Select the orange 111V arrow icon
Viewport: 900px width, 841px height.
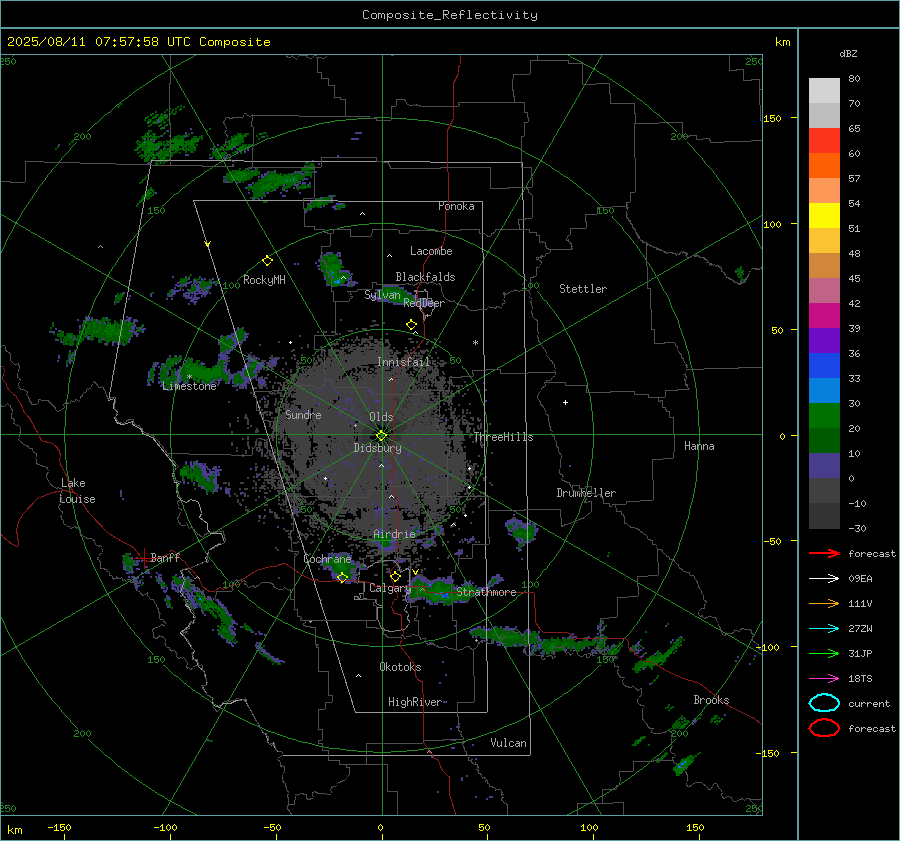[x=824, y=603]
